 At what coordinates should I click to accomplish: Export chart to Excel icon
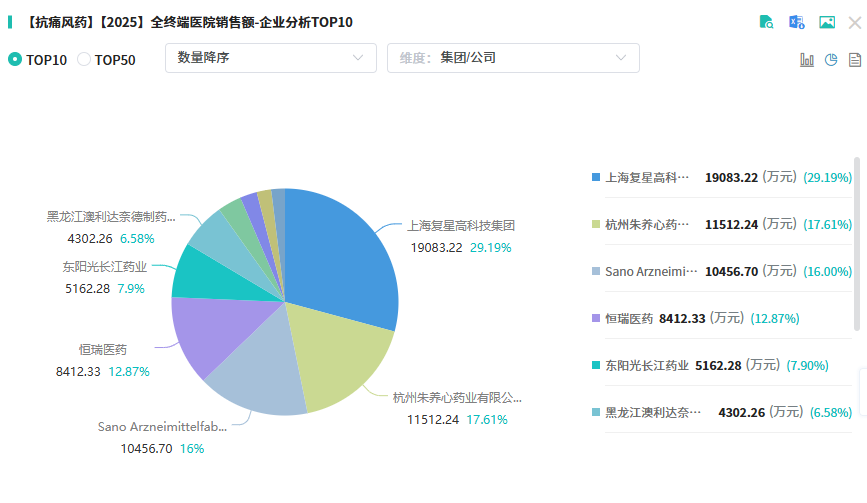click(x=796, y=22)
